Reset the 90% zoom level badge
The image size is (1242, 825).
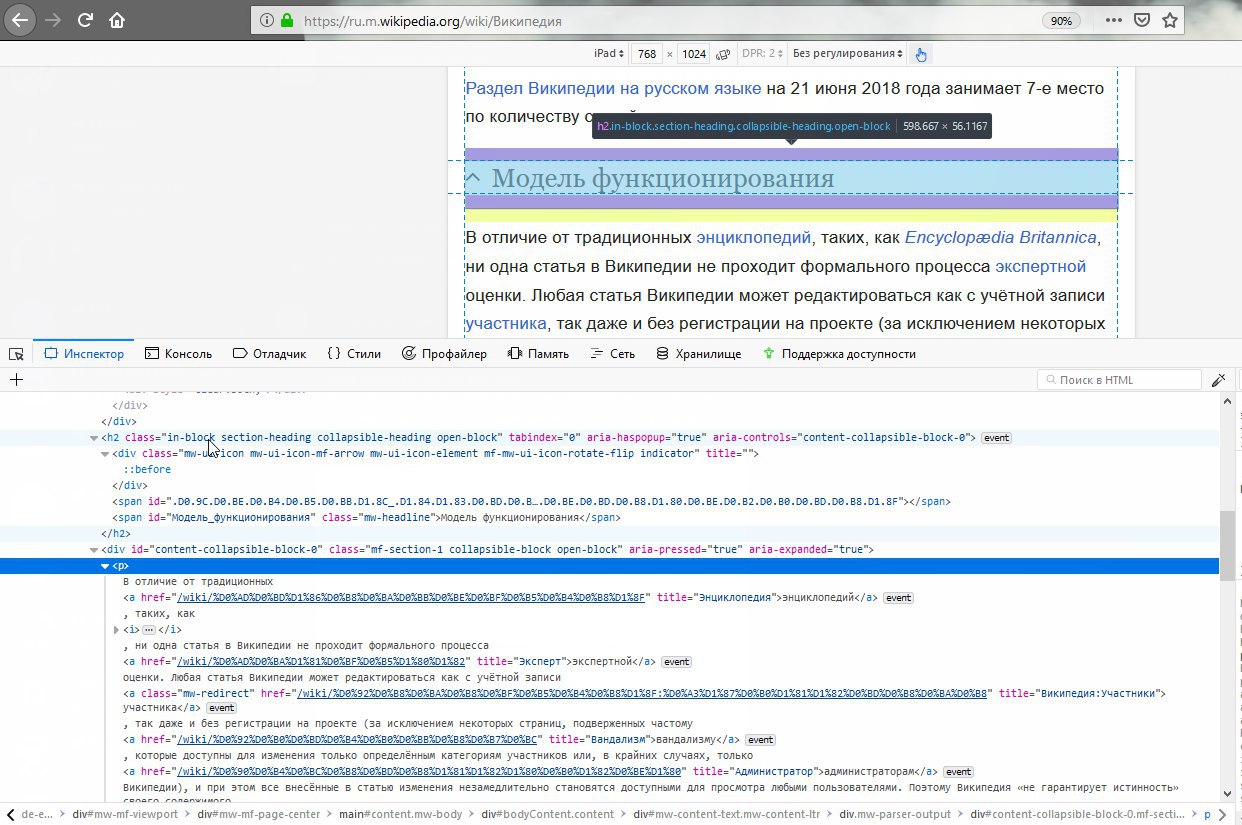coord(1061,20)
